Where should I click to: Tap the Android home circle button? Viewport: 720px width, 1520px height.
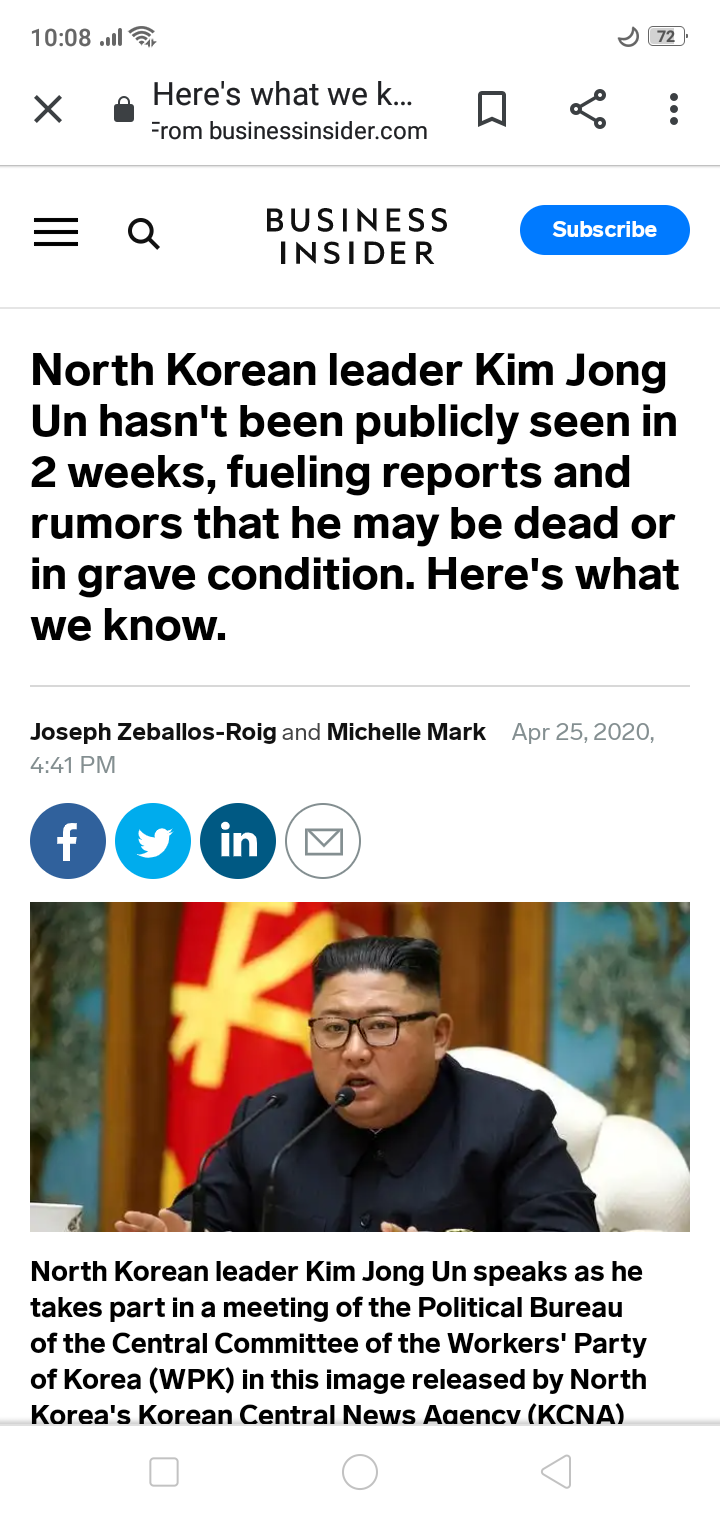click(x=360, y=1472)
